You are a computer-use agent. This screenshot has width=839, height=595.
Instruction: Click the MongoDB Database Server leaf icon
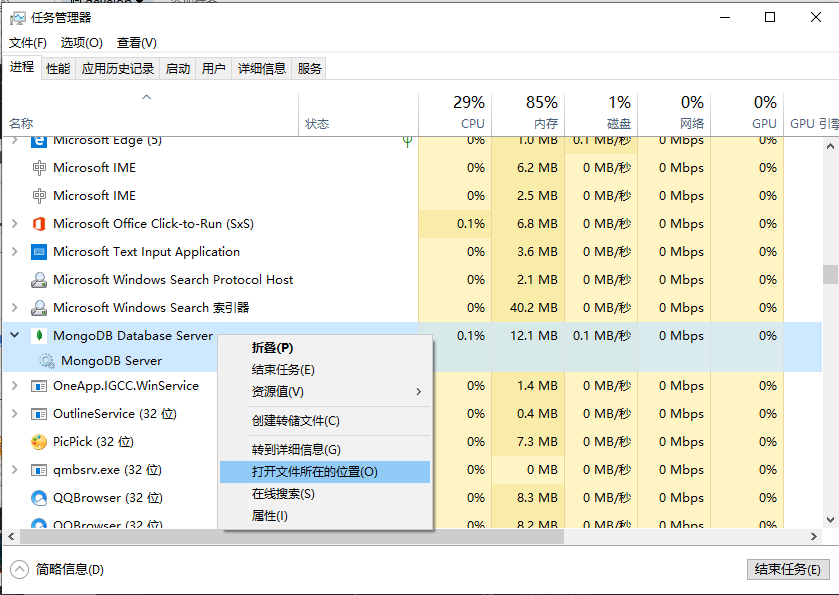[39, 335]
